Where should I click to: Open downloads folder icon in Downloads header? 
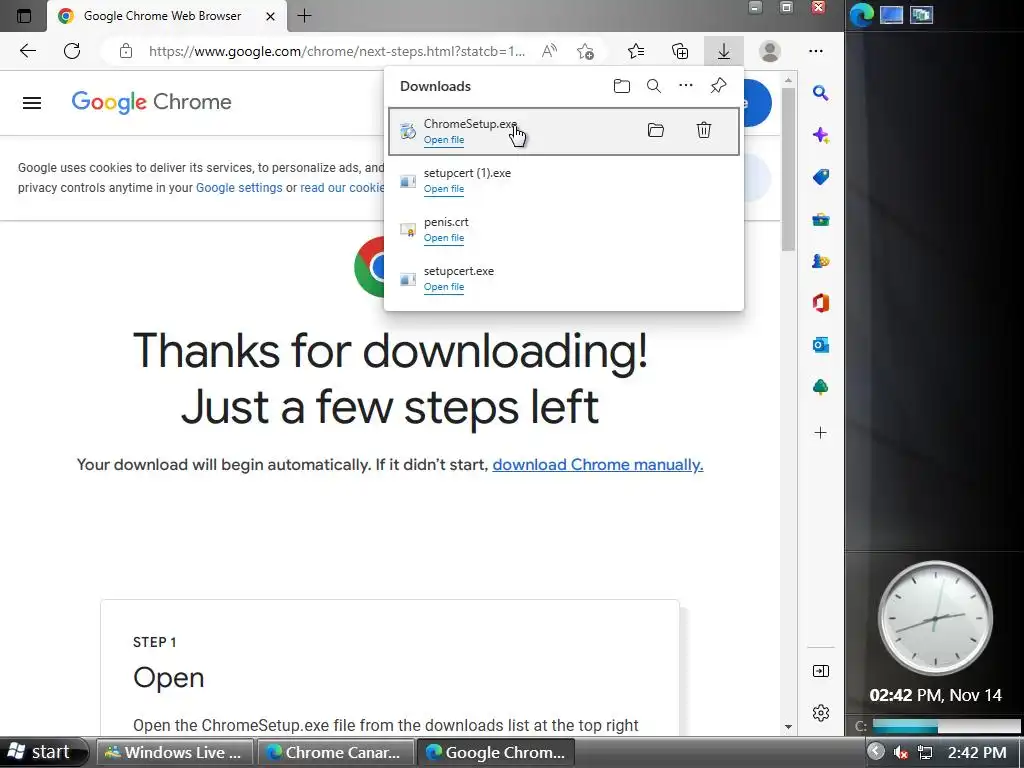[x=622, y=86]
